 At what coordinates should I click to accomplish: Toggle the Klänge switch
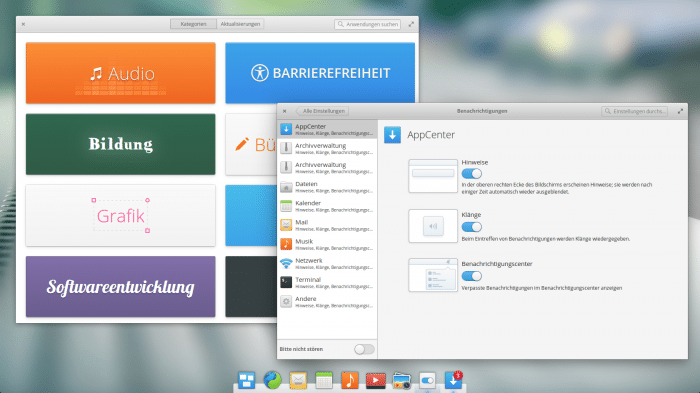coord(471,227)
